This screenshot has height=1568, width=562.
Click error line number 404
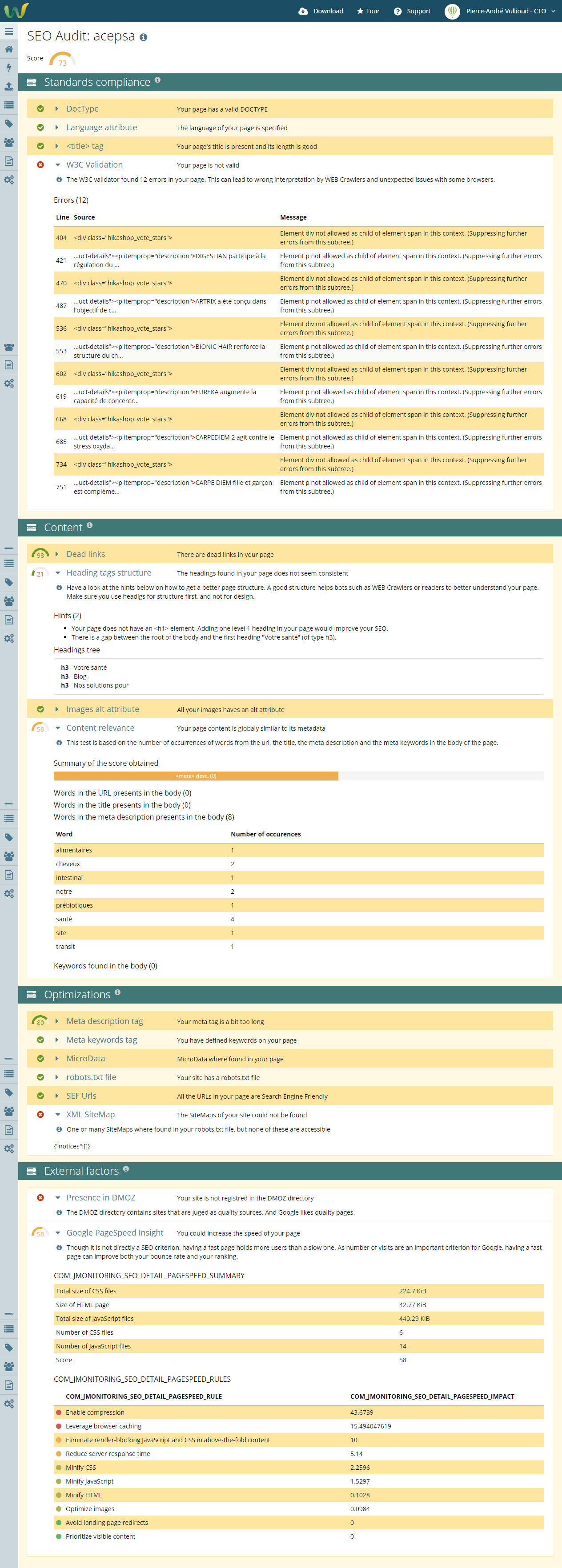61,238
